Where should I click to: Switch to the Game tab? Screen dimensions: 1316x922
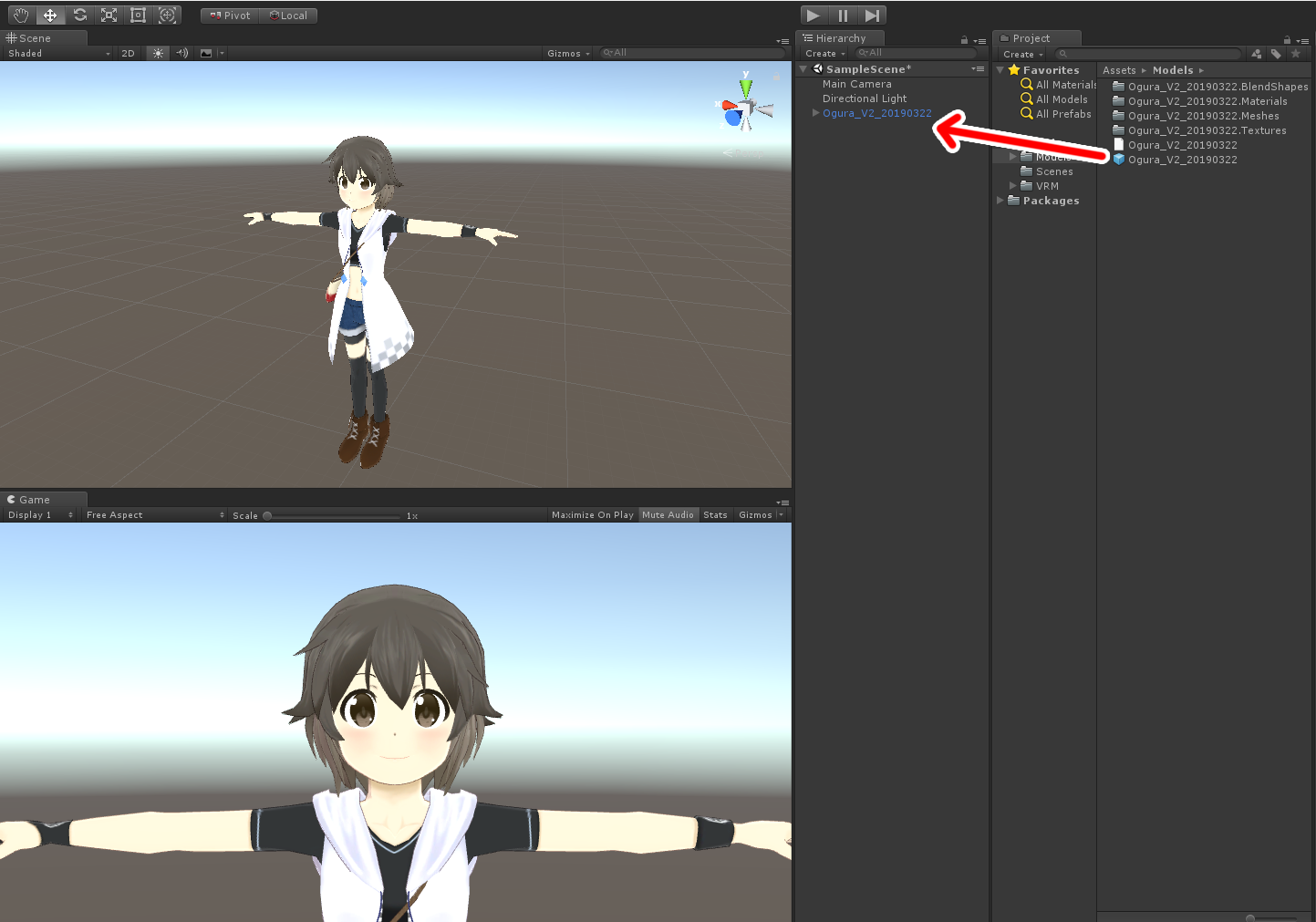click(x=44, y=500)
